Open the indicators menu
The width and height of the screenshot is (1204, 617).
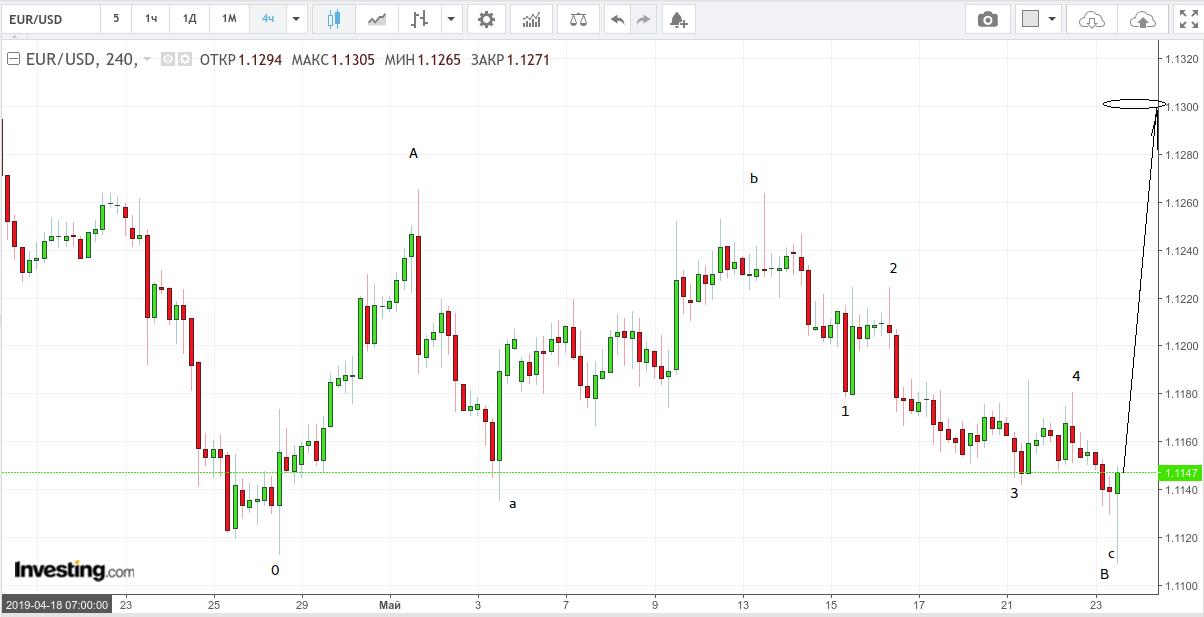click(x=531, y=19)
